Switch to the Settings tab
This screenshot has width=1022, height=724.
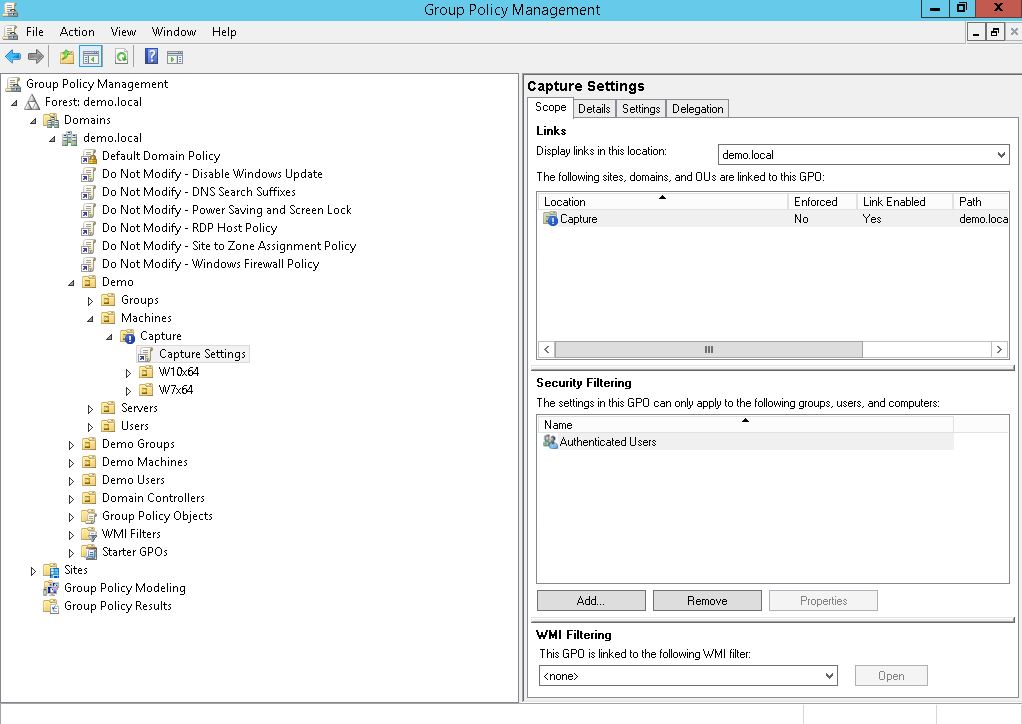point(641,109)
